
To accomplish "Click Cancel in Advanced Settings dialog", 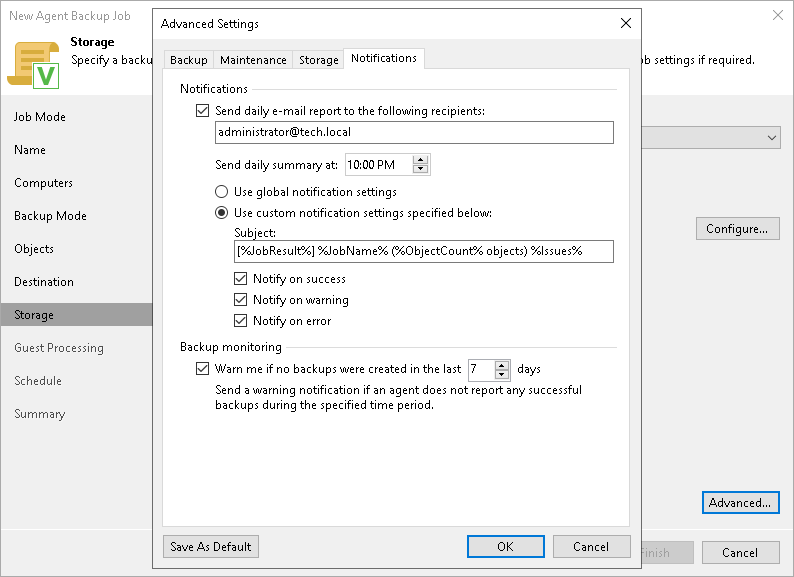I will [591, 547].
